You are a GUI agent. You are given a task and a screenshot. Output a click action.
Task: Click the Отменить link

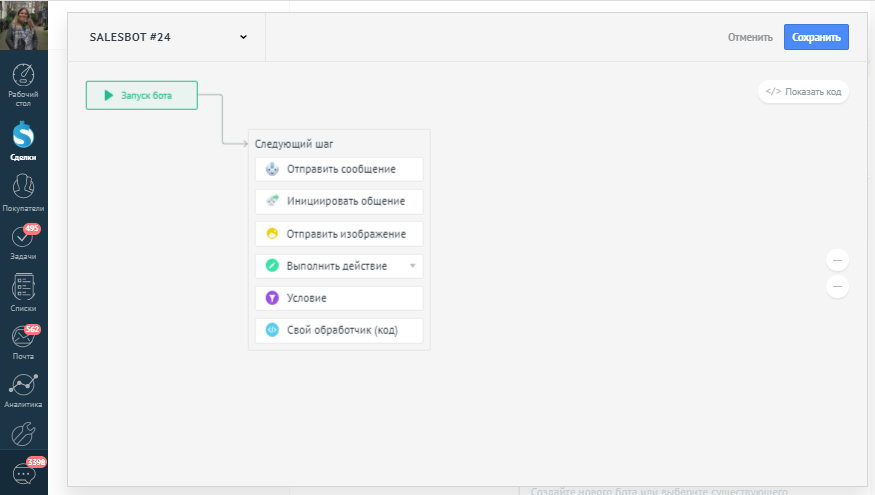pyautogui.click(x=750, y=38)
